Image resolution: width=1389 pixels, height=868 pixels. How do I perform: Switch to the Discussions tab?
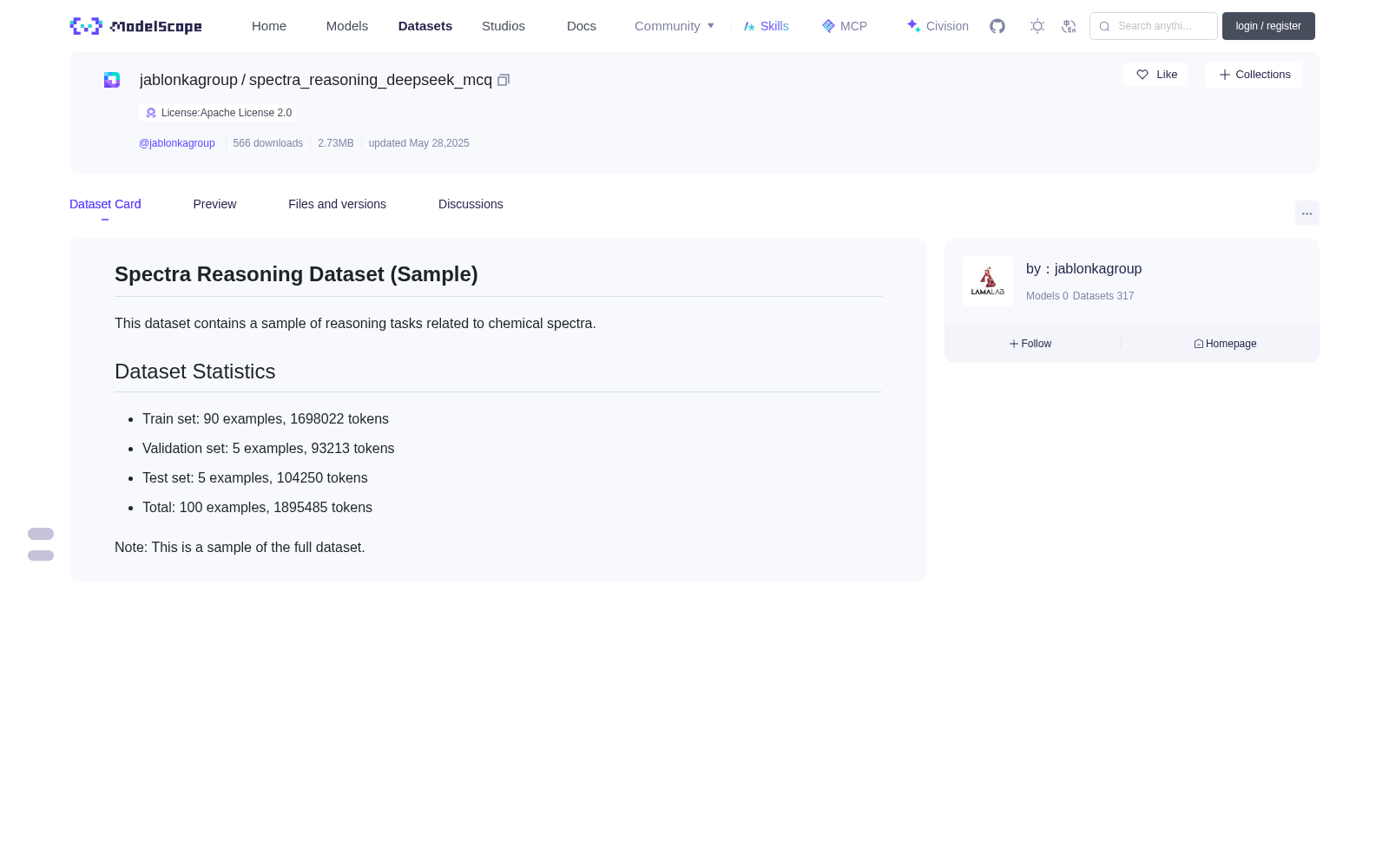tap(471, 204)
